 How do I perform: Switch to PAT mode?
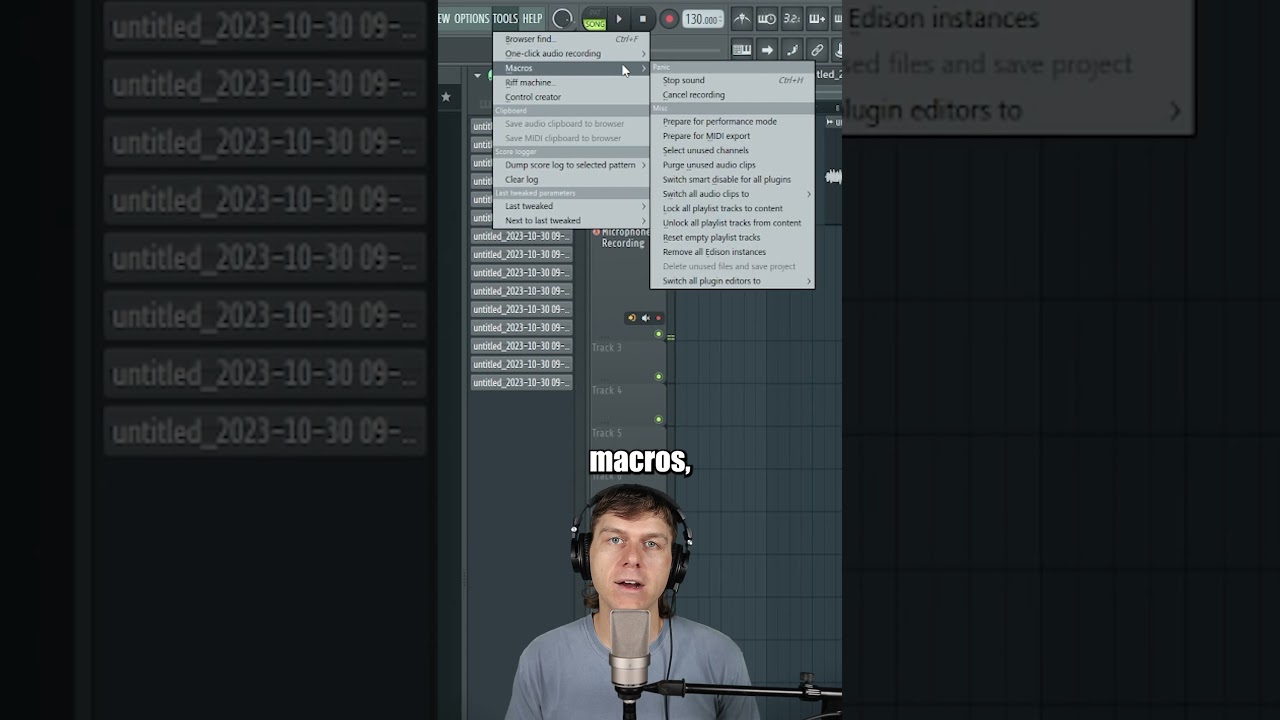coord(595,13)
